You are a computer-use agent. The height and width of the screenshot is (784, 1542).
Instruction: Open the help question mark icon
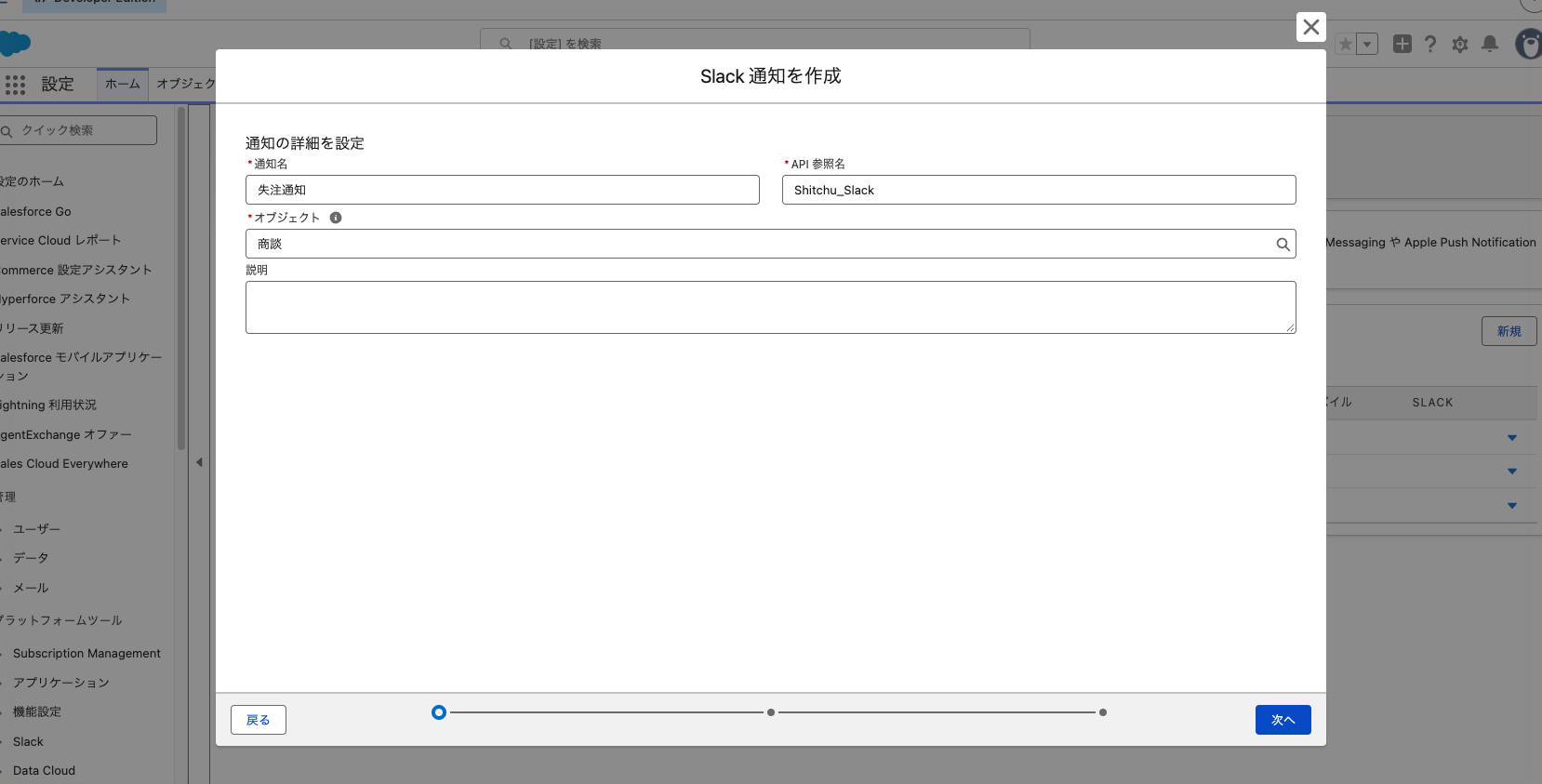[x=1430, y=44]
